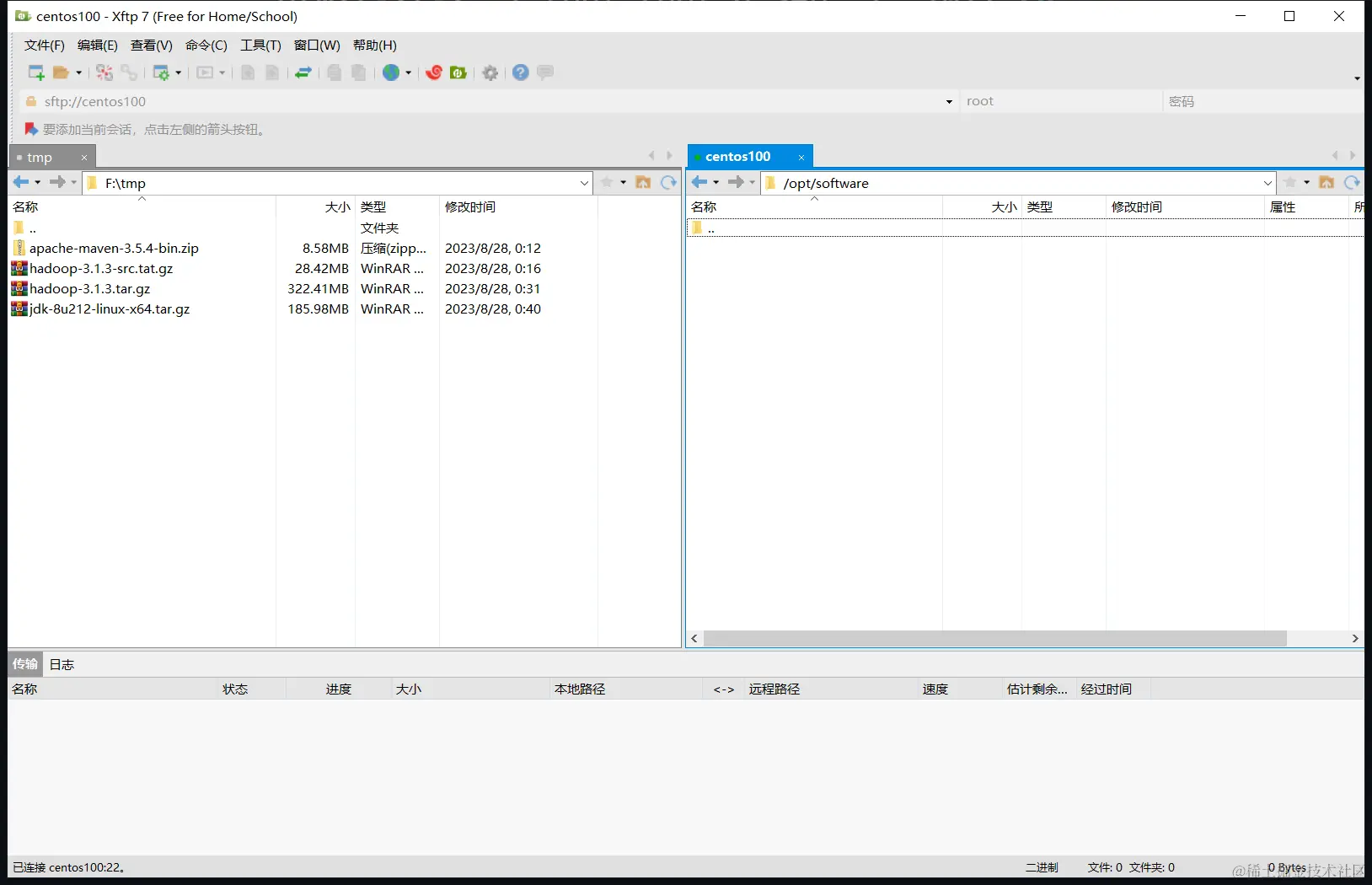Viewport: 1372px width, 885px height.
Task: Expand the /opt/software path dropdown
Action: [1268, 183]
